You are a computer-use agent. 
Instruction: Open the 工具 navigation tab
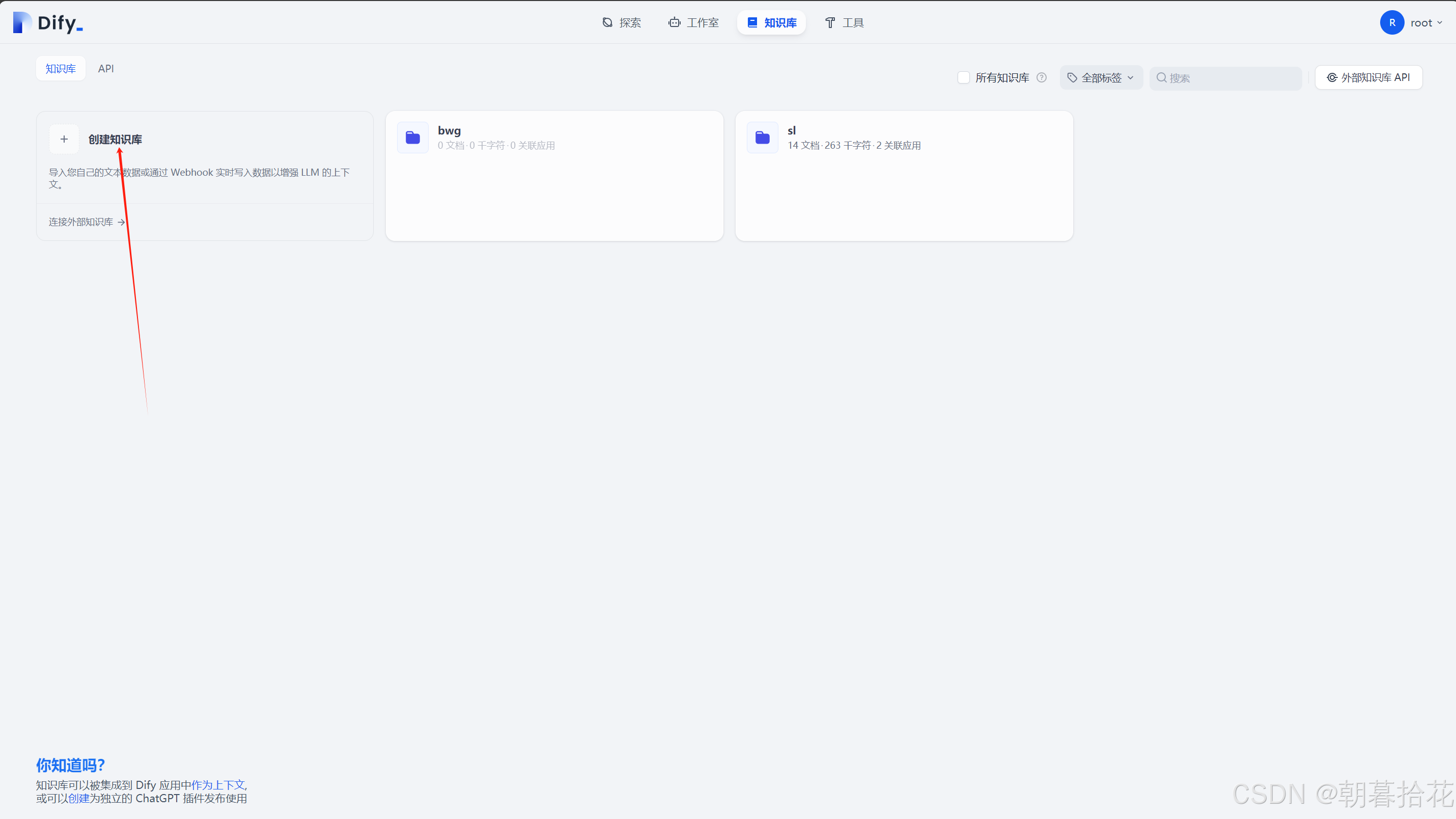pos(845,22)
